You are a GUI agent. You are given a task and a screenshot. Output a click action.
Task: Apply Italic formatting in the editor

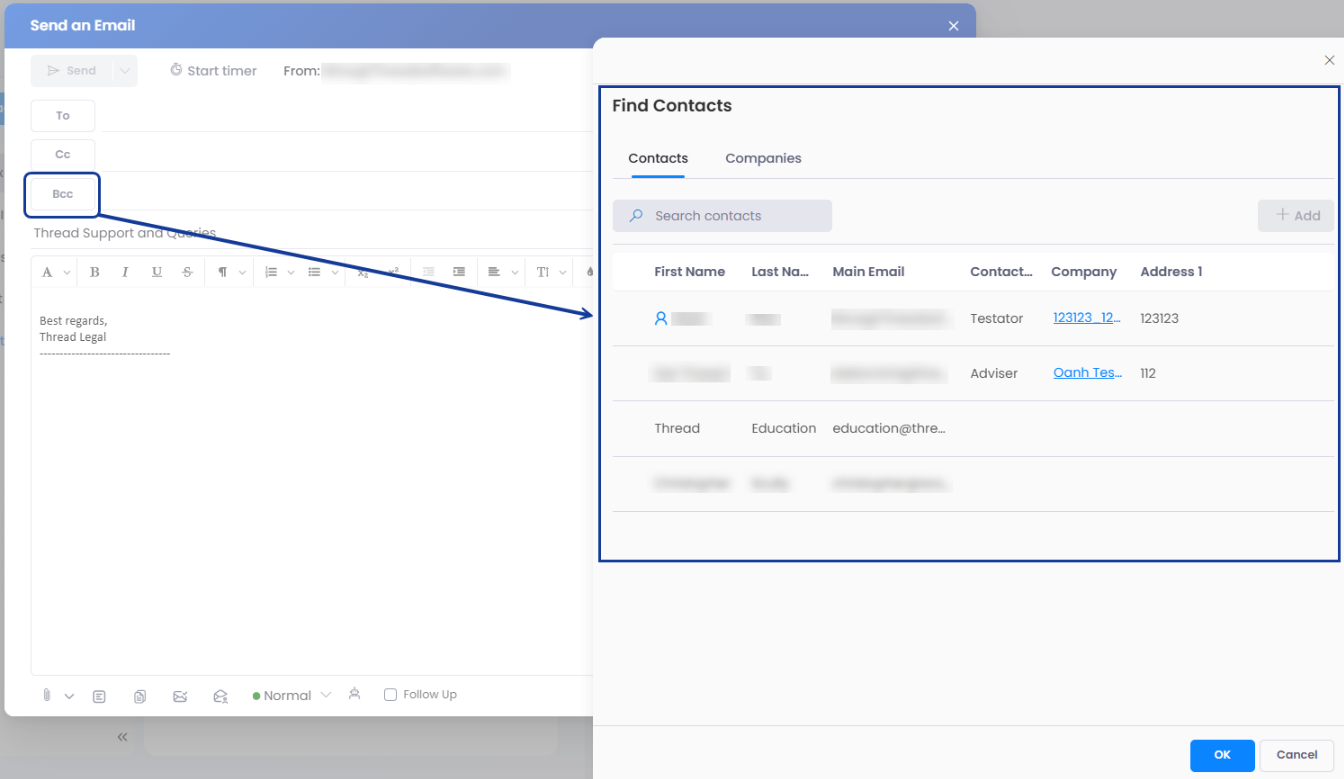(125, 272)
